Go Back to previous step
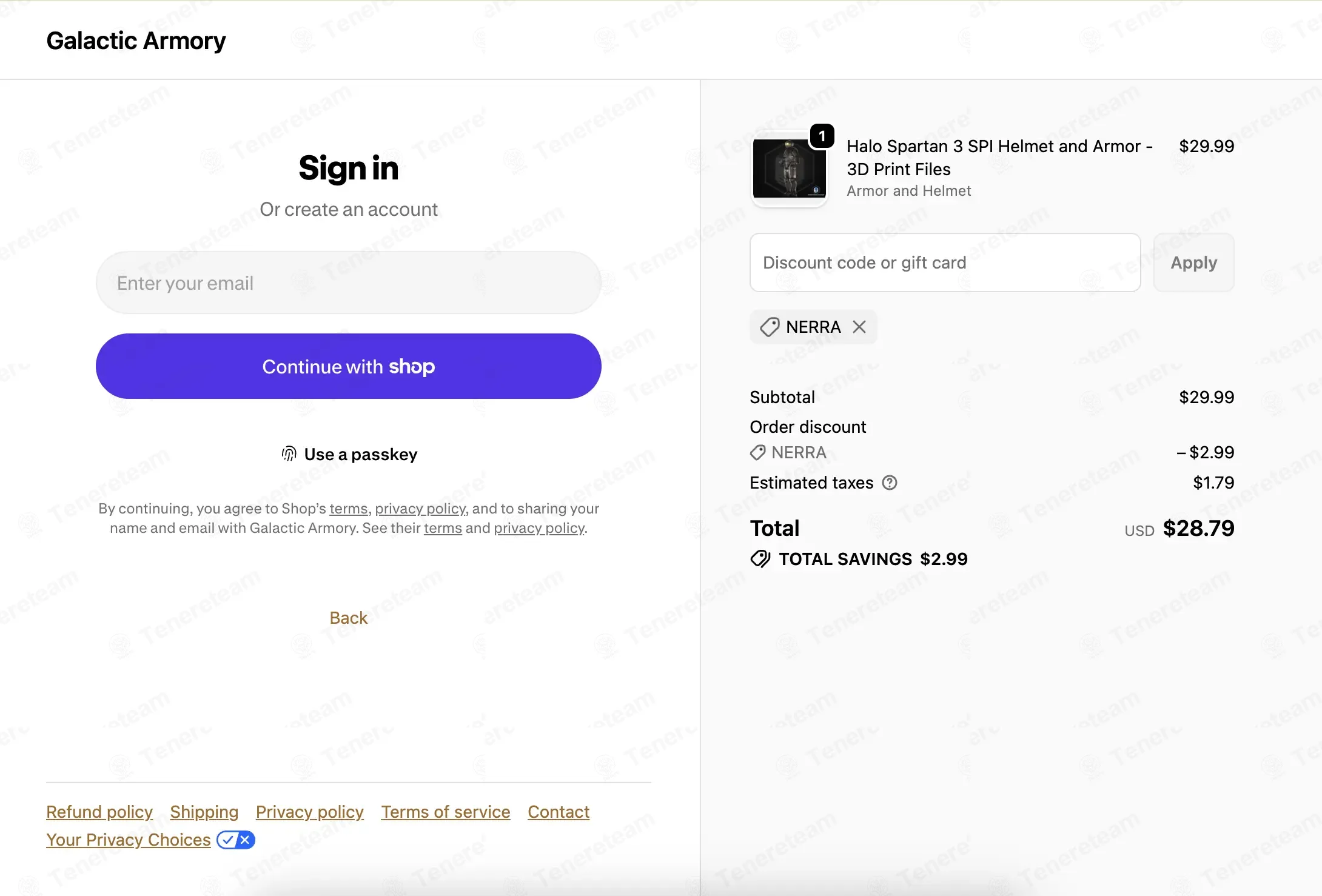 pos(349,618)
